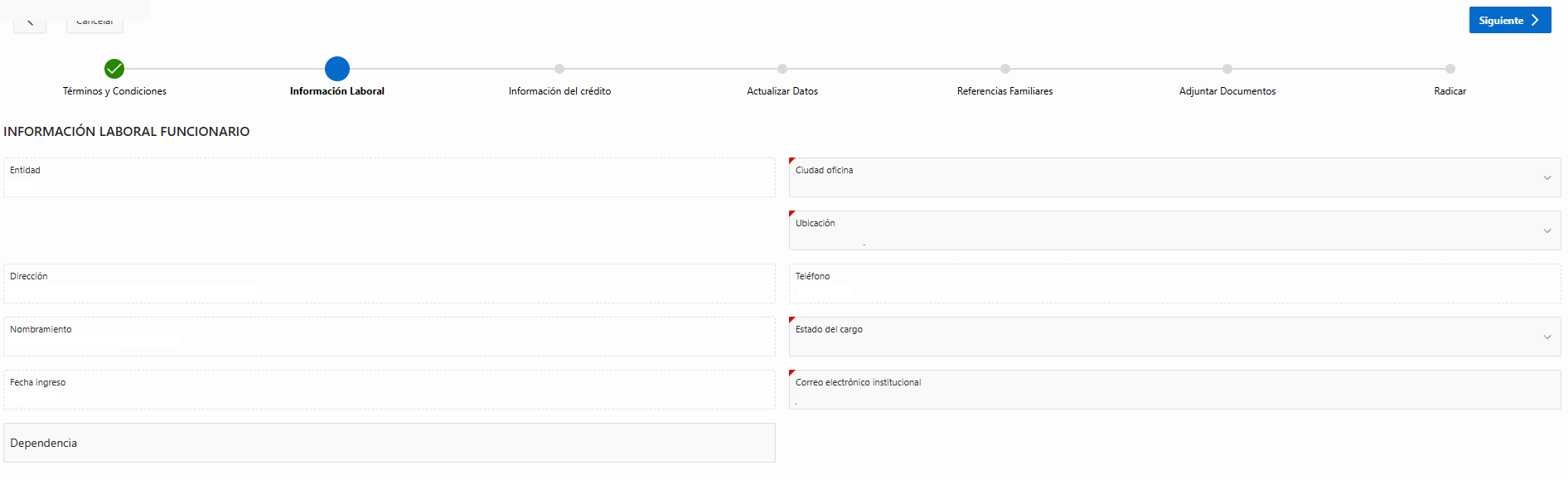Screen dimensions: 1568x480
Task: Go to the Información del crédito step marker
Action: pos(559,69)
